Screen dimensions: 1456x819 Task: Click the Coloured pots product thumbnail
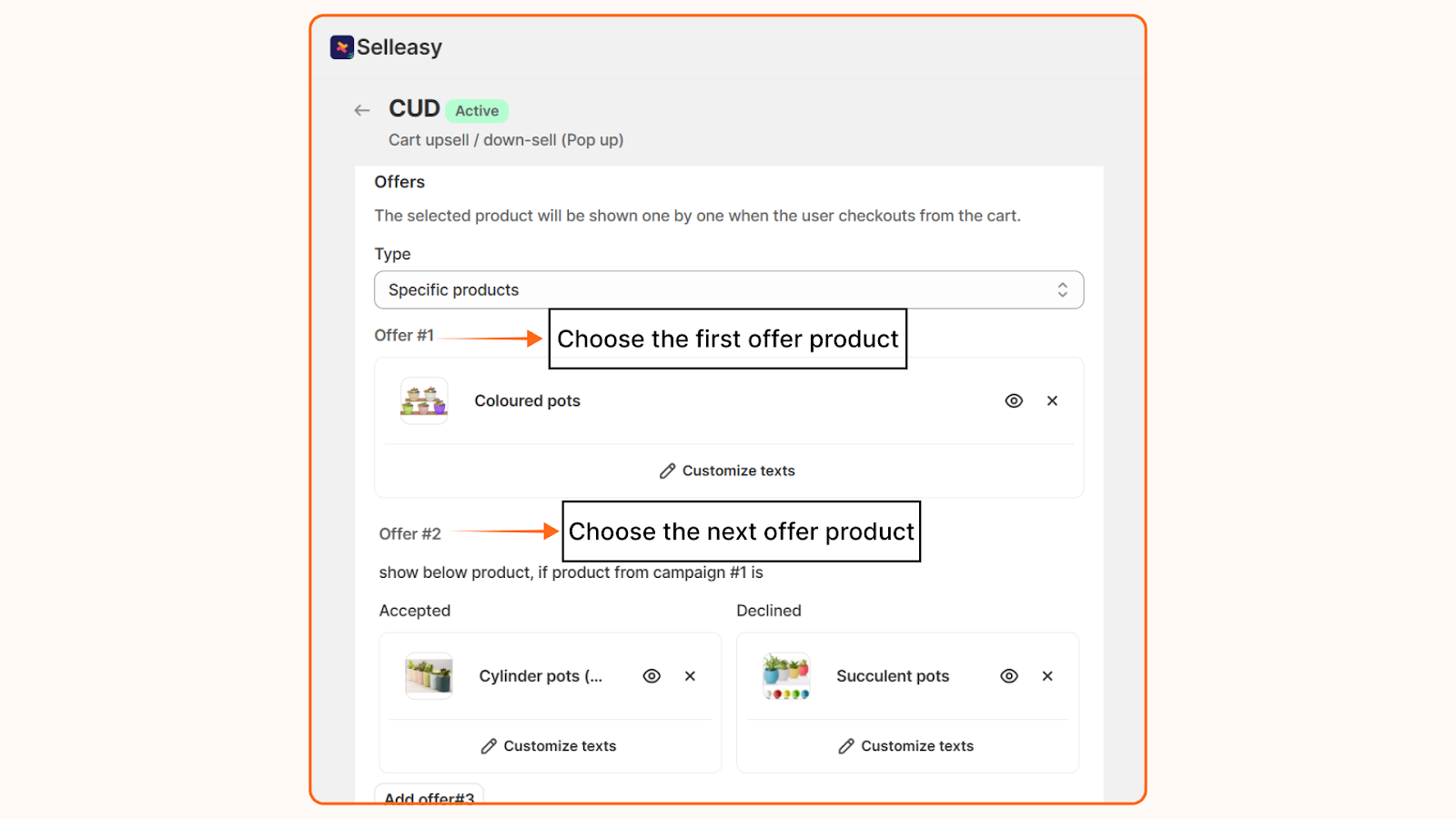(x=423, y=400)
